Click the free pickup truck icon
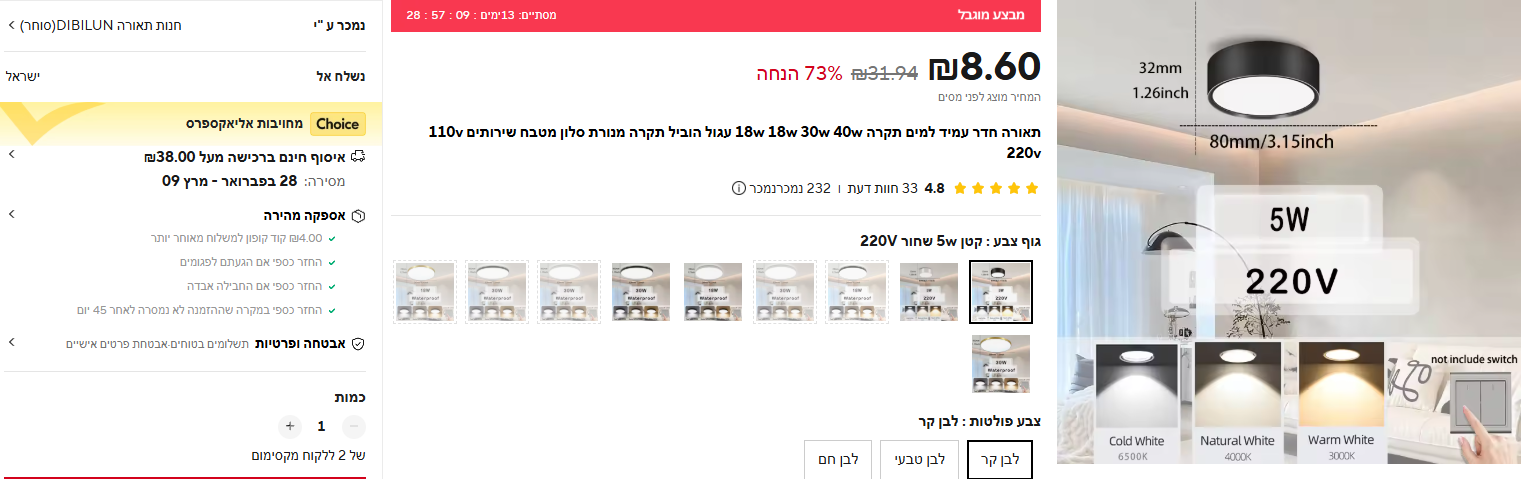Image resolution: width=1524 pixels, height=479 pixels. 359,157
